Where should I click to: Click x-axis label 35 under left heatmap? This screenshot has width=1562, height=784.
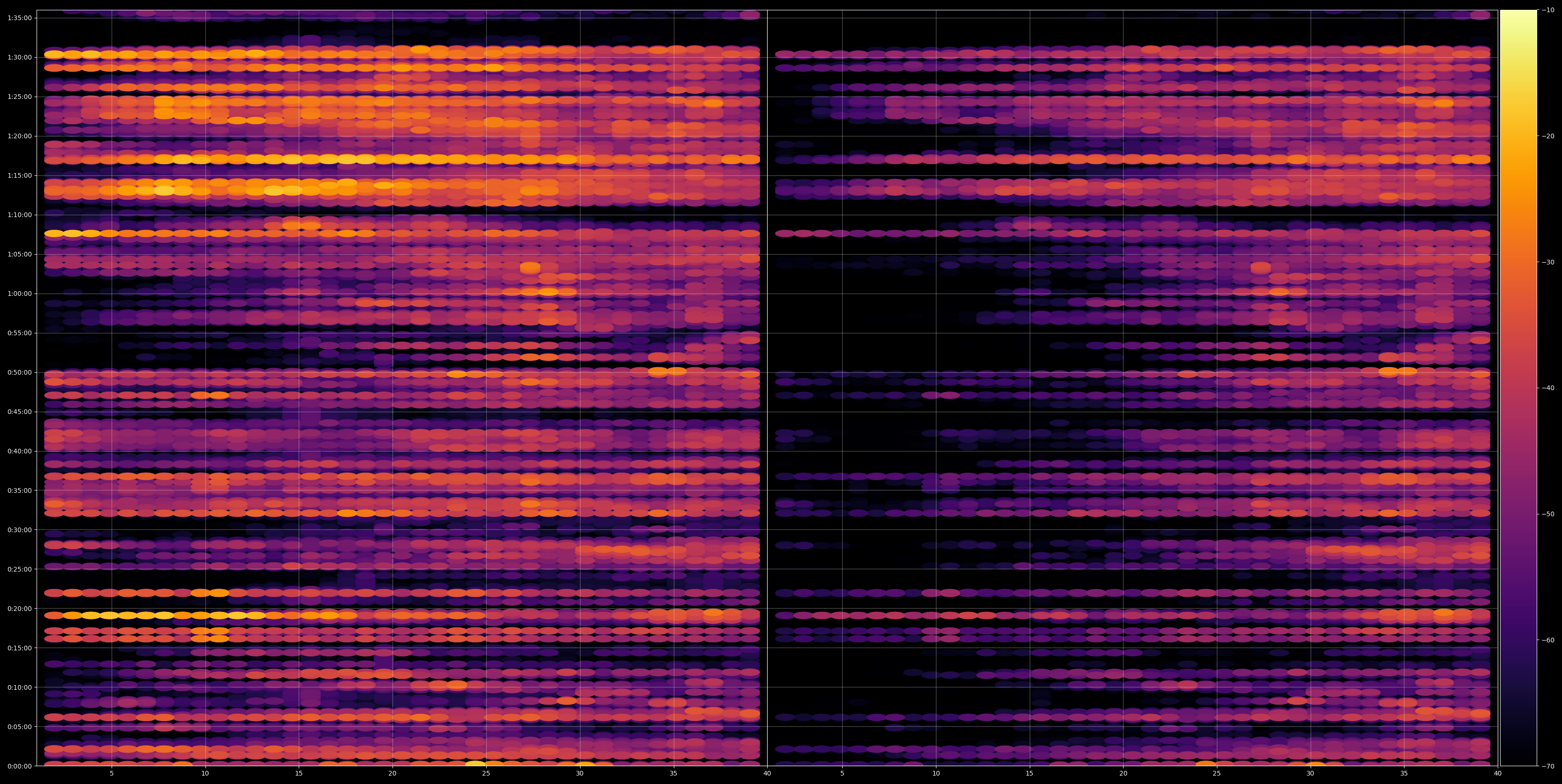[x=674, y=774]
